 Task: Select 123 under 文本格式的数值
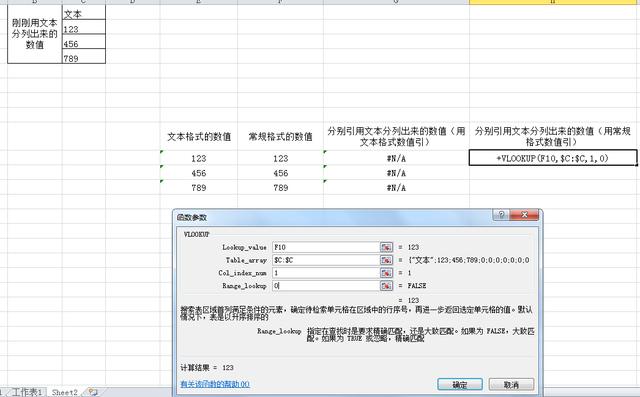(199, 158)
